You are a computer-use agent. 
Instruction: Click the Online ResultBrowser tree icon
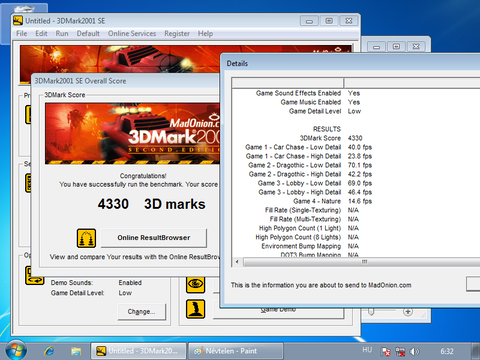tap(86, 238)
